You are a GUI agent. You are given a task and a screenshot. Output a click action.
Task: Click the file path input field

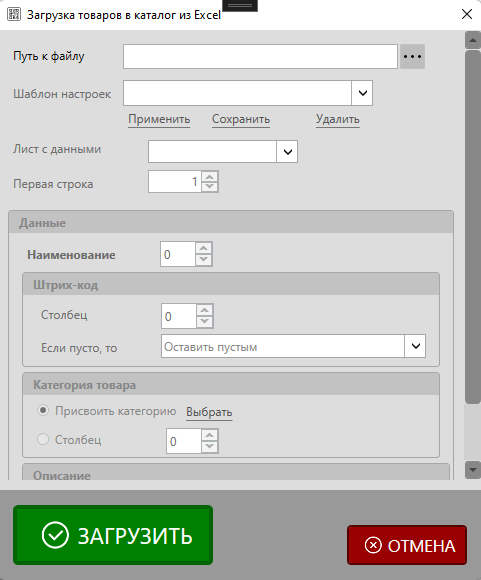pos(260,57)
